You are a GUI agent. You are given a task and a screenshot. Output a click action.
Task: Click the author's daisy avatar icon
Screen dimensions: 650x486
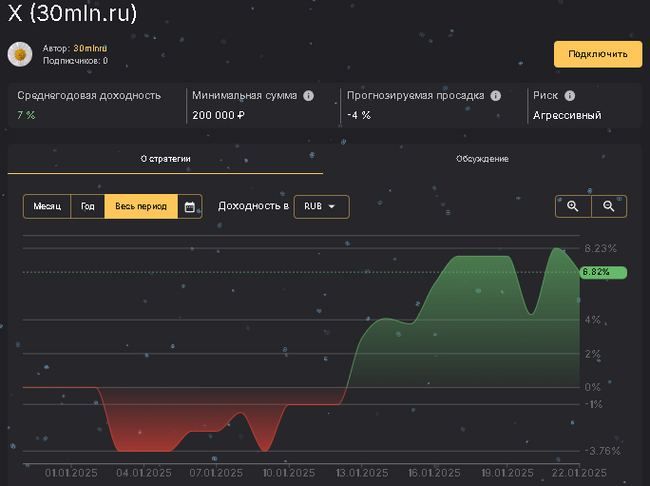[x=20, y=54]
